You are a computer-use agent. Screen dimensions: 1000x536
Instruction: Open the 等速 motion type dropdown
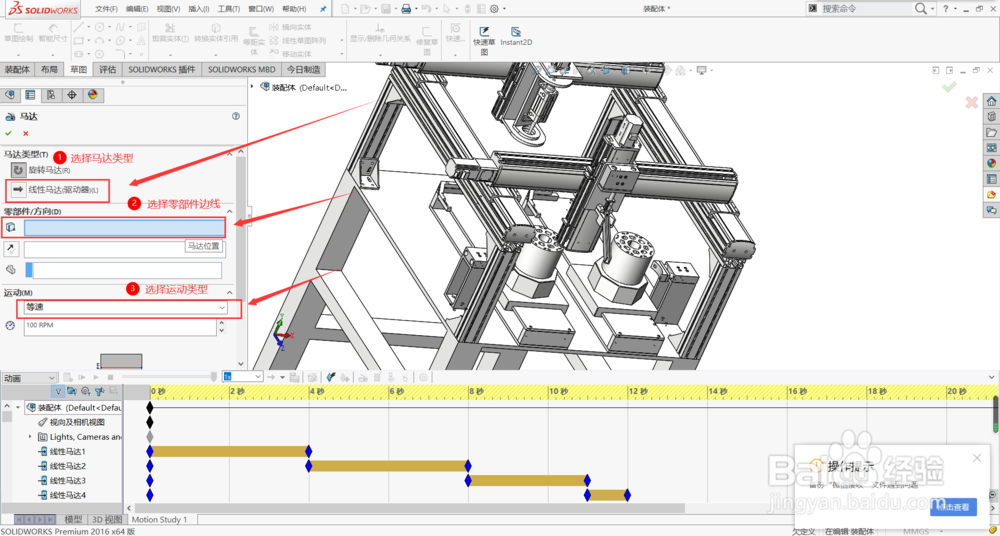pos(126,308)
